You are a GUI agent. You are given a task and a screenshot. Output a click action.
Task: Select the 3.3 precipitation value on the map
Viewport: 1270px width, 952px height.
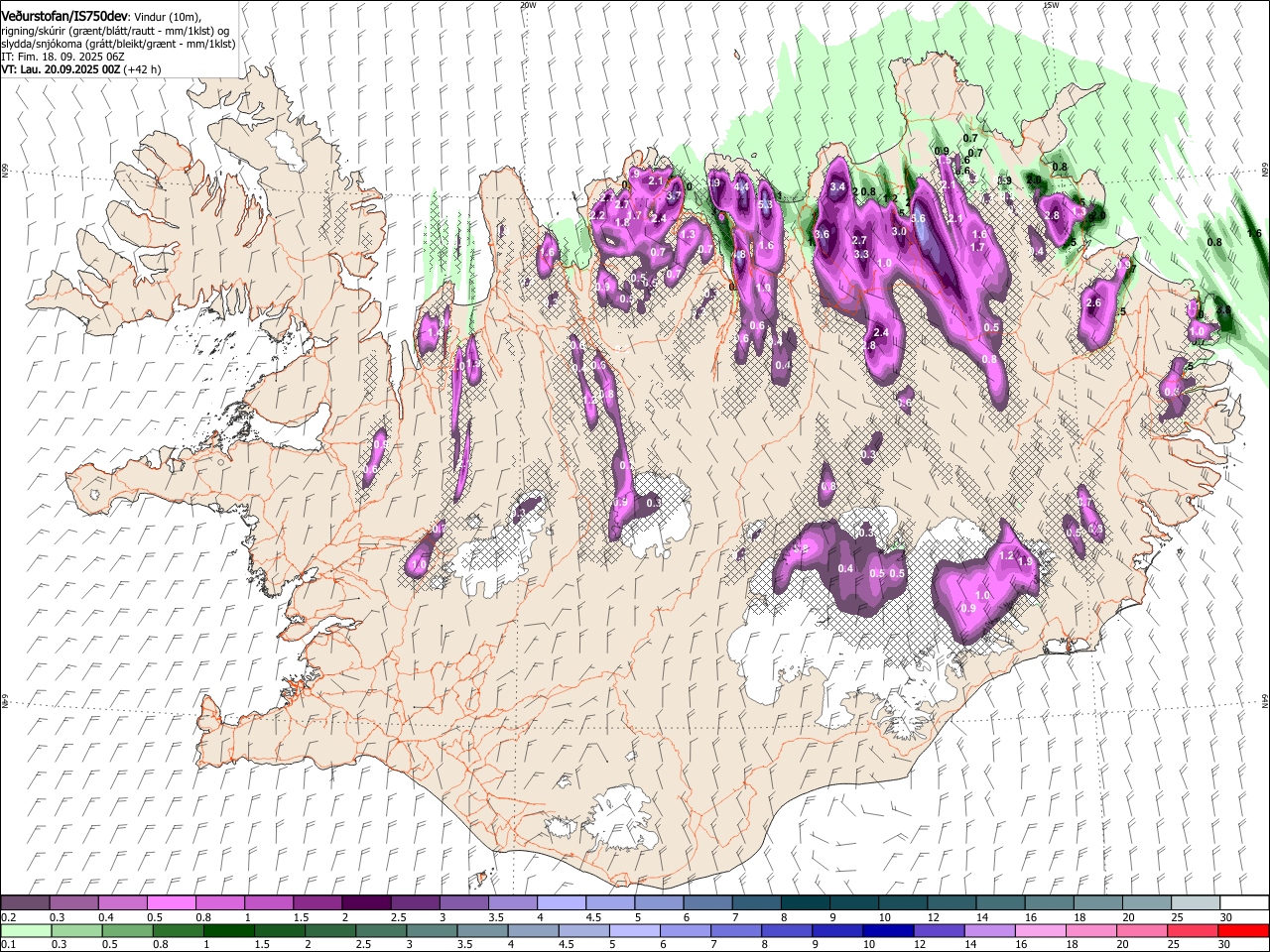tap(861, 255)
